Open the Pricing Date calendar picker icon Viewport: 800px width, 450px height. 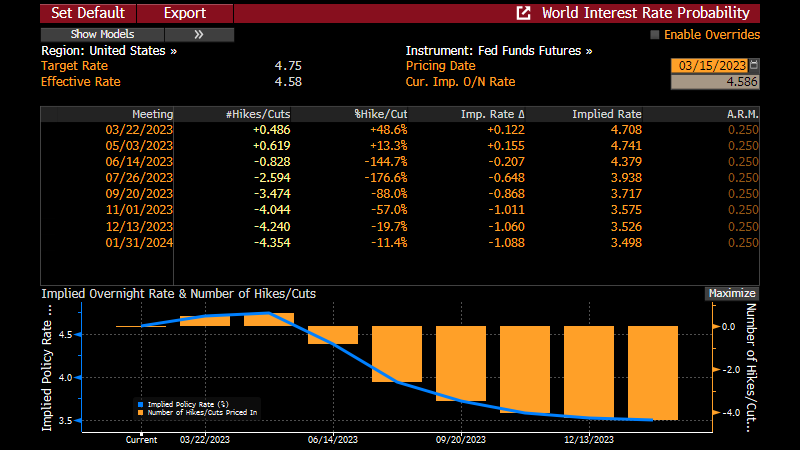pos(753,63)
